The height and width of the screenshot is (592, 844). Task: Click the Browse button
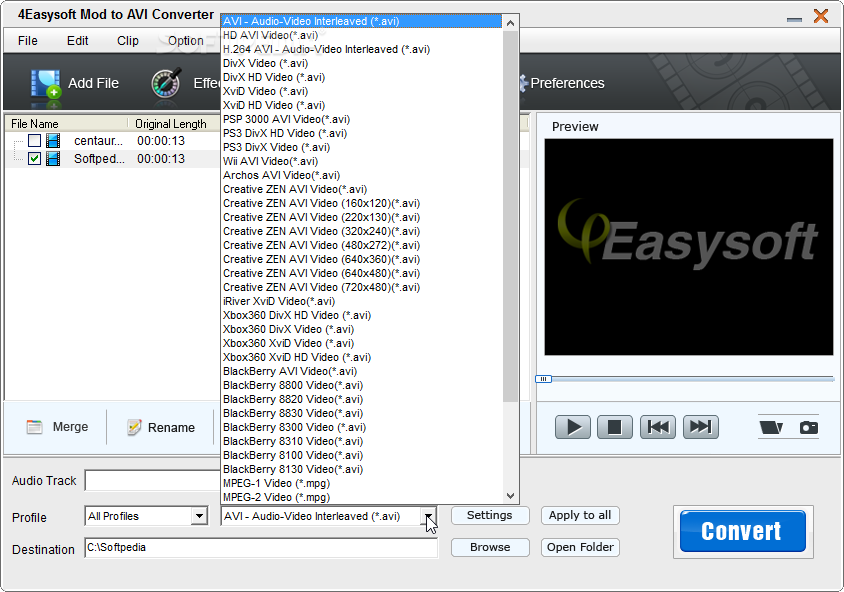[490, 547]
